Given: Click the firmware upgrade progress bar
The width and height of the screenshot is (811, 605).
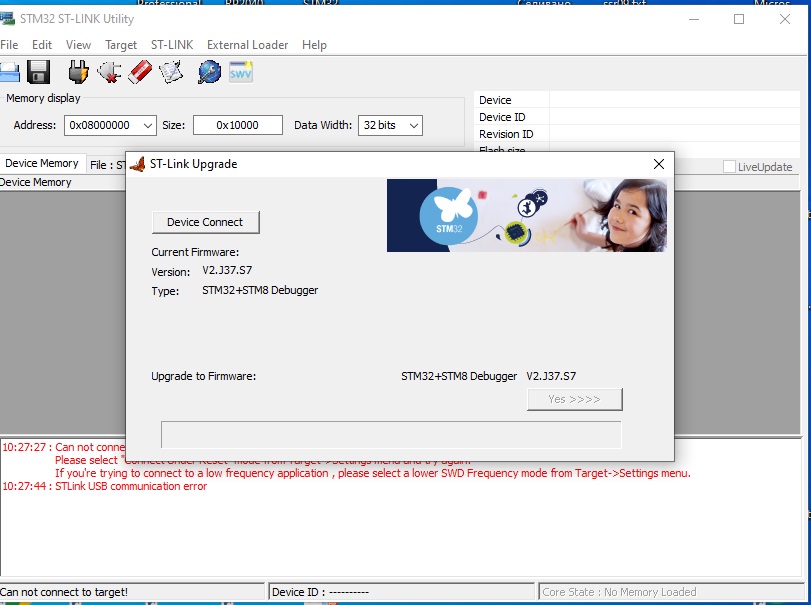Looking at the screenshot, I should 391,435.
